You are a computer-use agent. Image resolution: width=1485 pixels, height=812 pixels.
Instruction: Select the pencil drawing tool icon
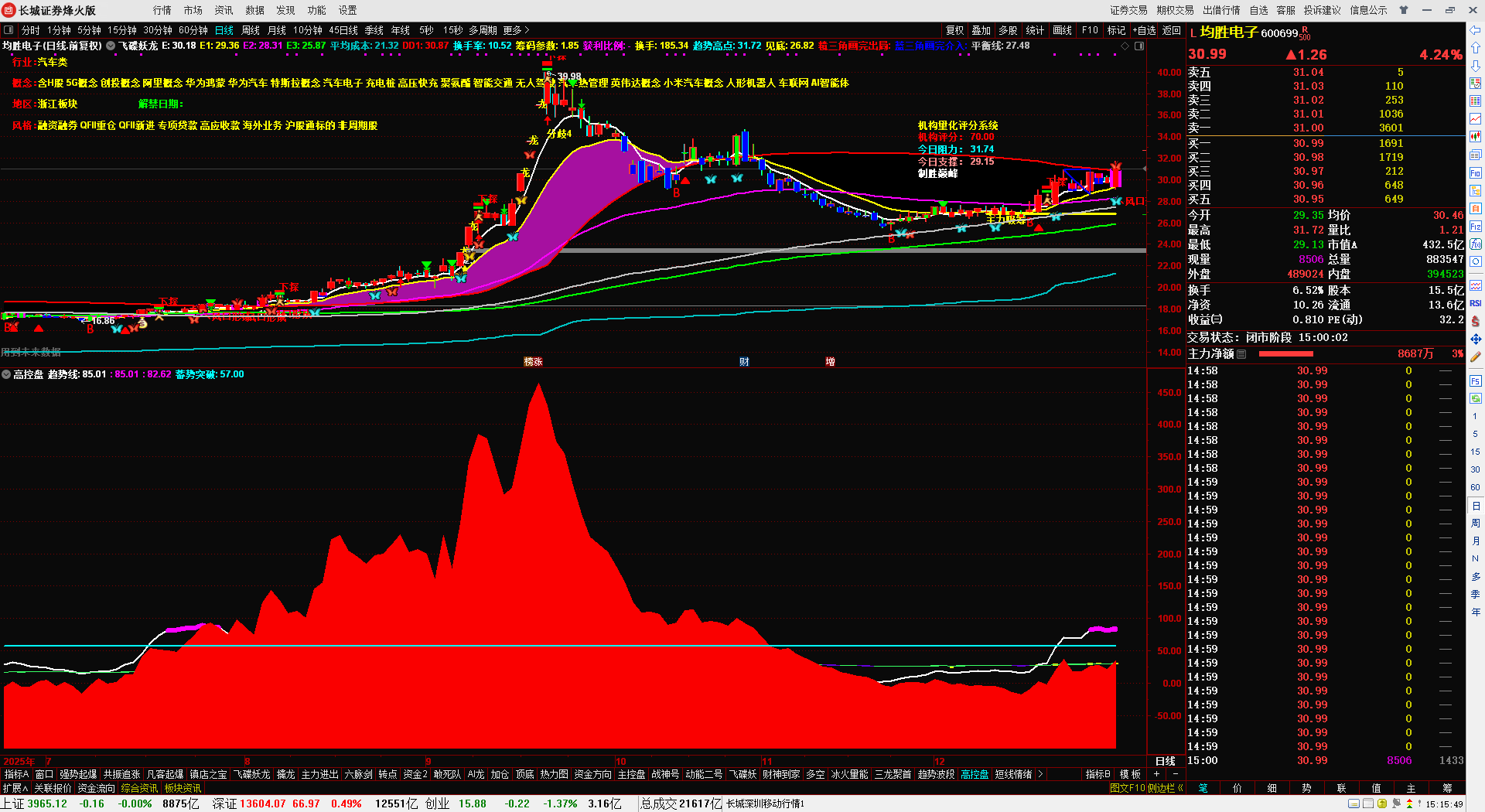click(1476, 357)
